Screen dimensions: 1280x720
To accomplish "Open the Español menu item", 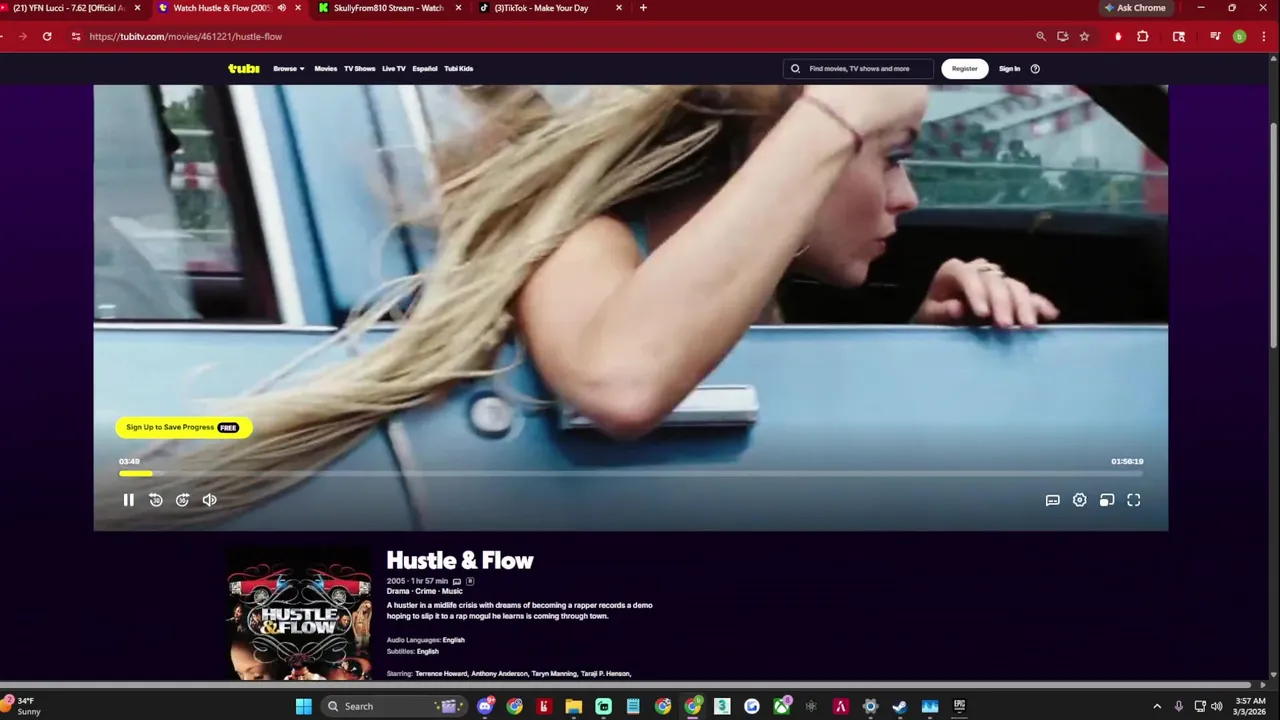I will [425, 69].
